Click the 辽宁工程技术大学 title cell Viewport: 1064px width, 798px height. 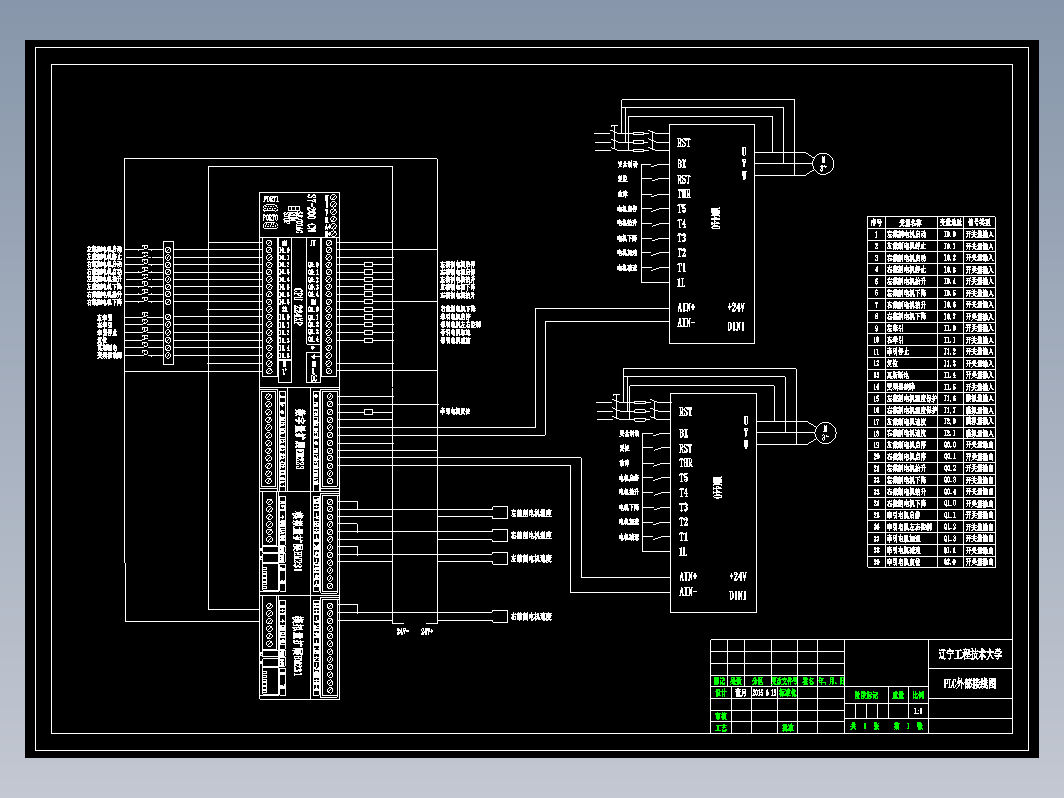point(970,654)
